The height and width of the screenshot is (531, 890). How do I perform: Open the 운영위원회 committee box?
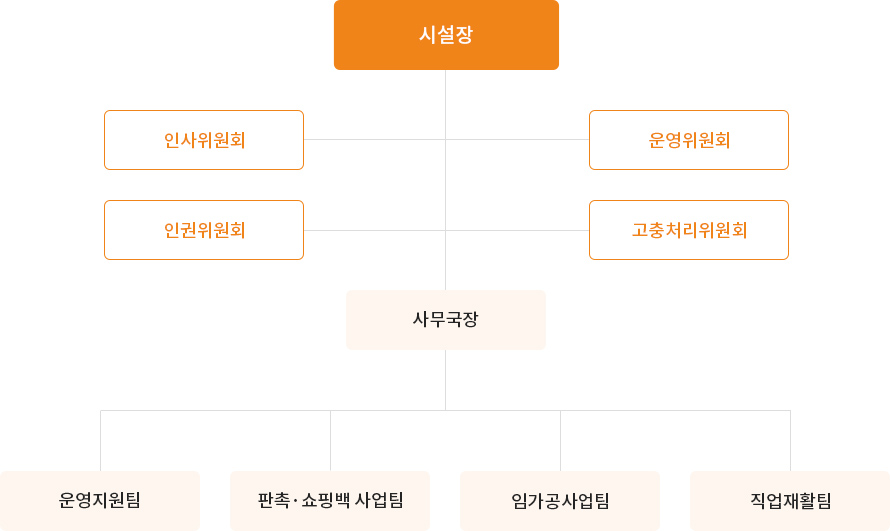pyautogui.click(x=689, y=140)
